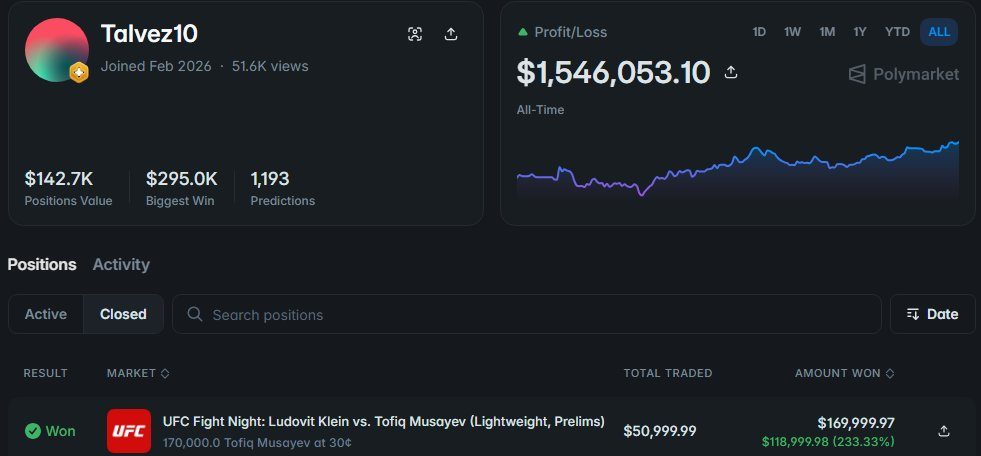Switch to the Activity tab
Screen dimensions: 981x456
pos(121,265)
